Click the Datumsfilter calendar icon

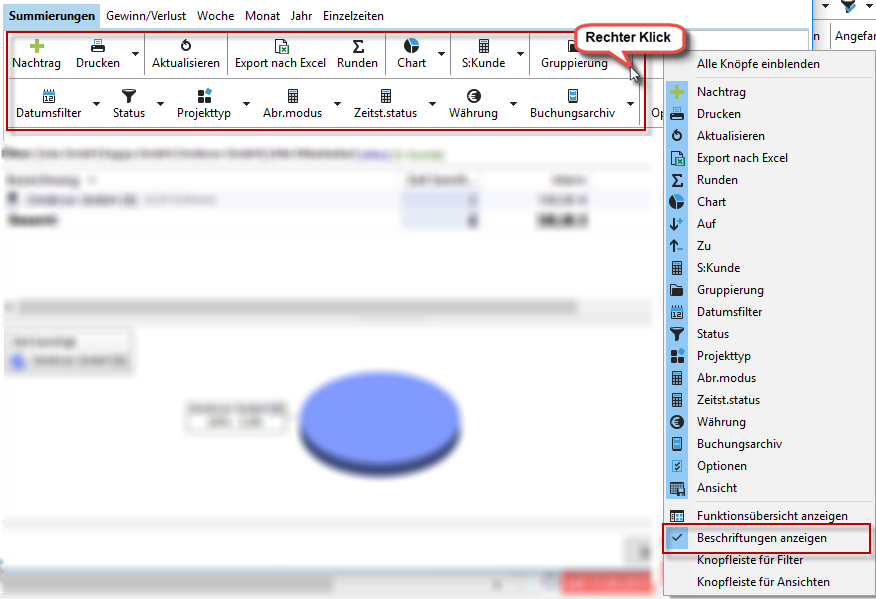coord(49,96)
